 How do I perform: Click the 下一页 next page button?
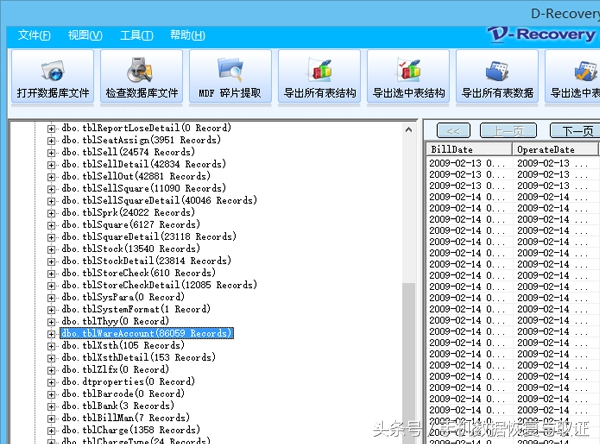coord(576,131)
